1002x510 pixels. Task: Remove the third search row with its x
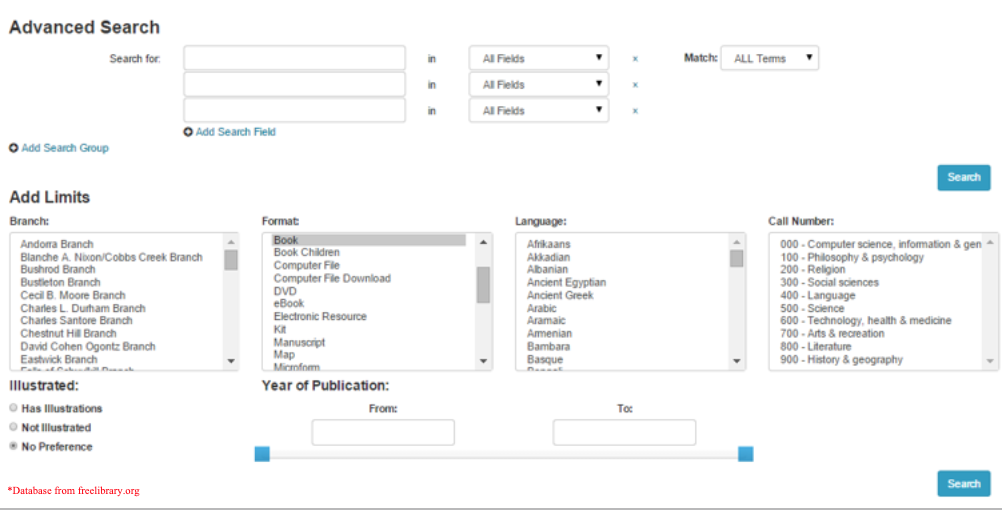coord(635,111)
